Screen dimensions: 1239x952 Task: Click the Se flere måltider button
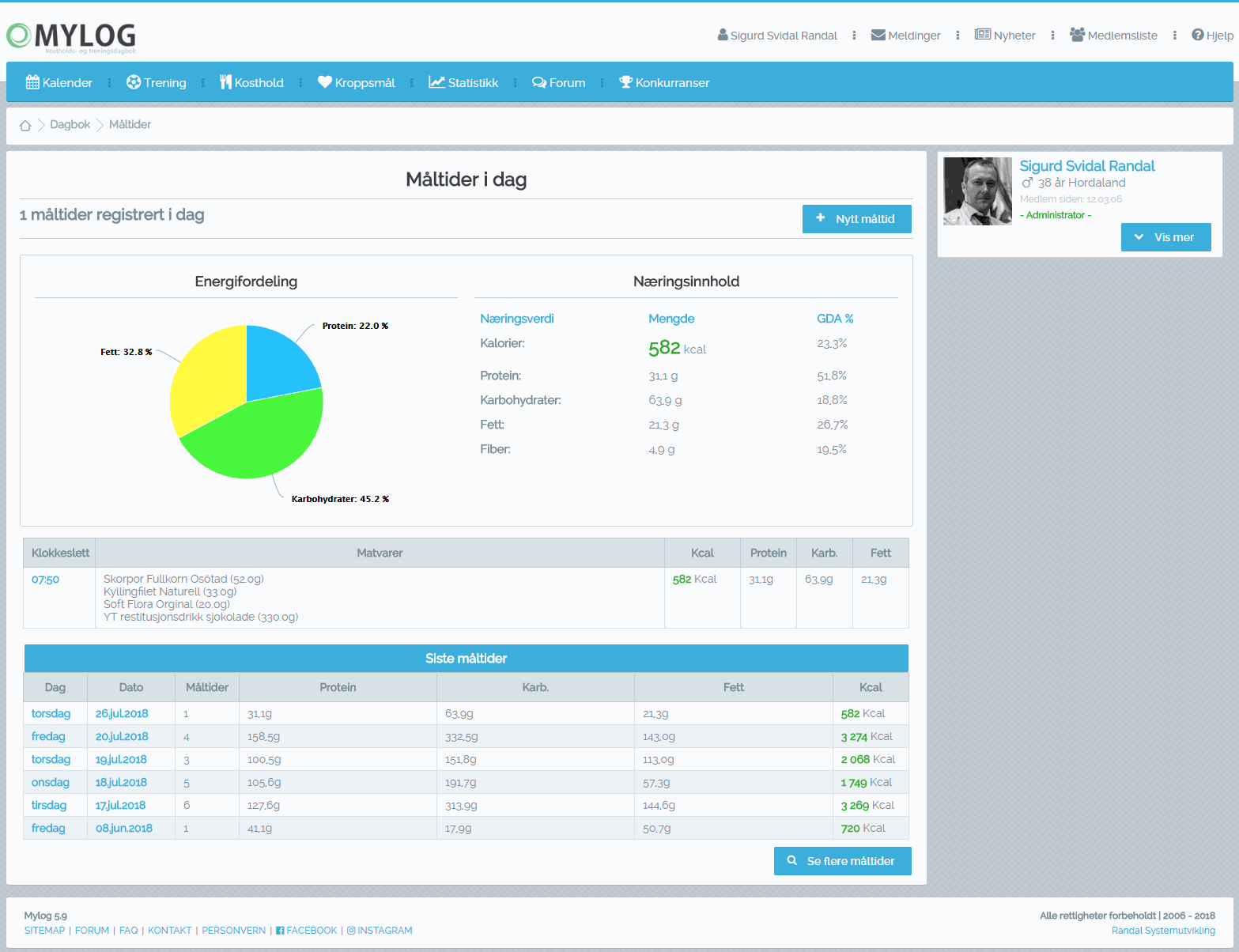pyautogui.click(x=842, y=861)
